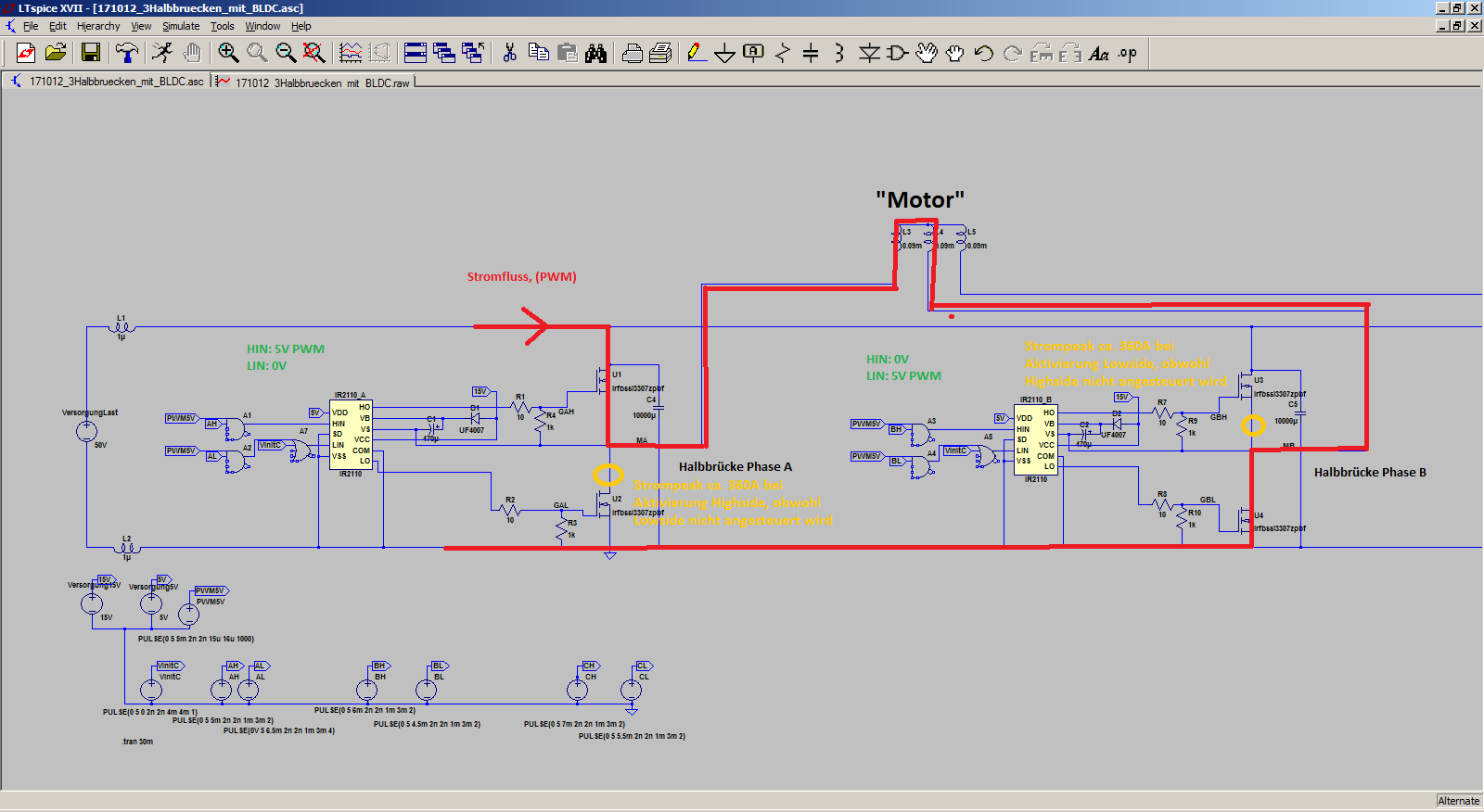1484x812 pixels.
Task: Open the Edit menu
Action: [58, 26]
